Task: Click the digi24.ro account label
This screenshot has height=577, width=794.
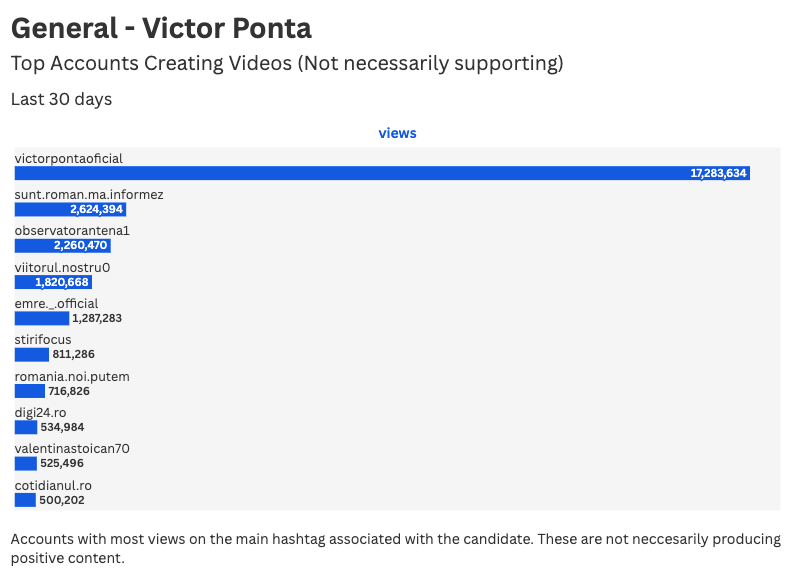Action: click(41, 413)
